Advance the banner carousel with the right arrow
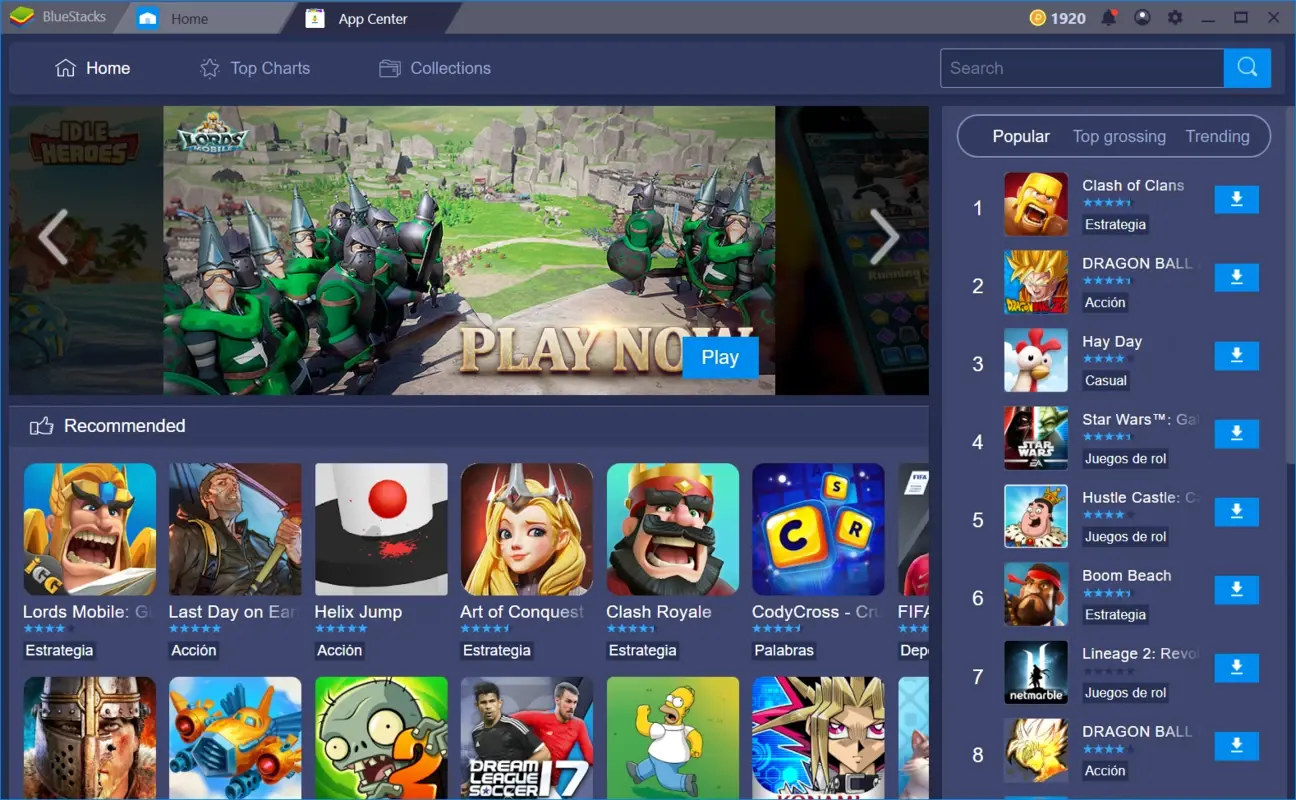The height and width of the screenshot is (800, 1296). click(x=884, y=237)
